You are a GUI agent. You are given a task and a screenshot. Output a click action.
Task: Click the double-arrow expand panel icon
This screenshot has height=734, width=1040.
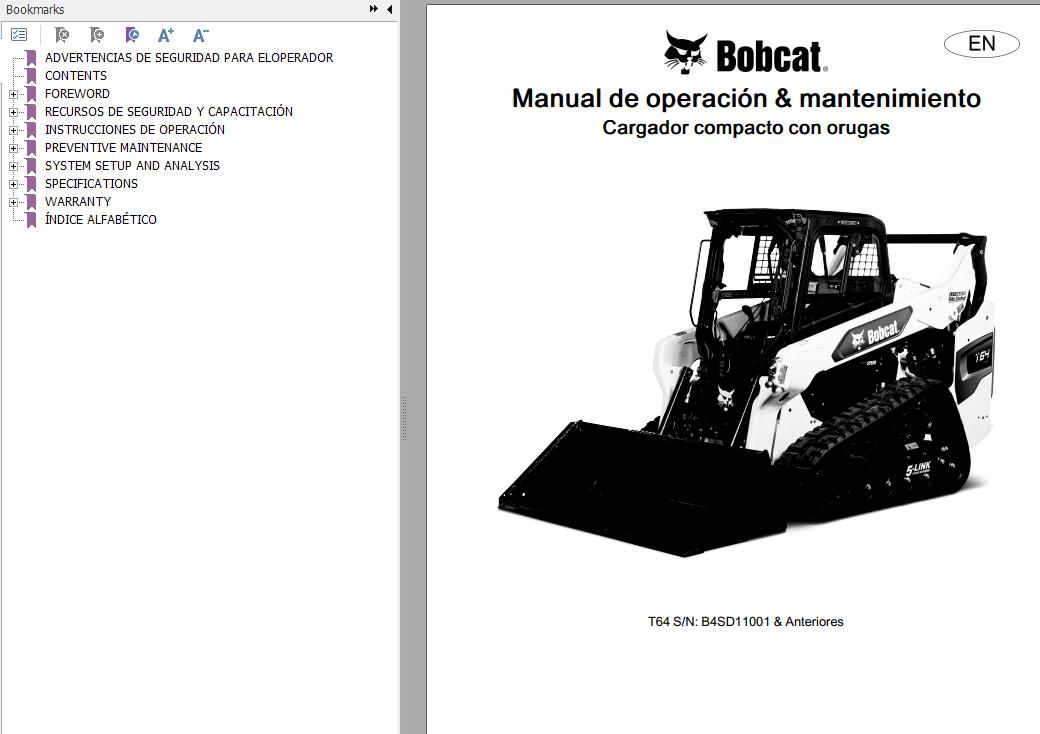click(x=374, y=9)
